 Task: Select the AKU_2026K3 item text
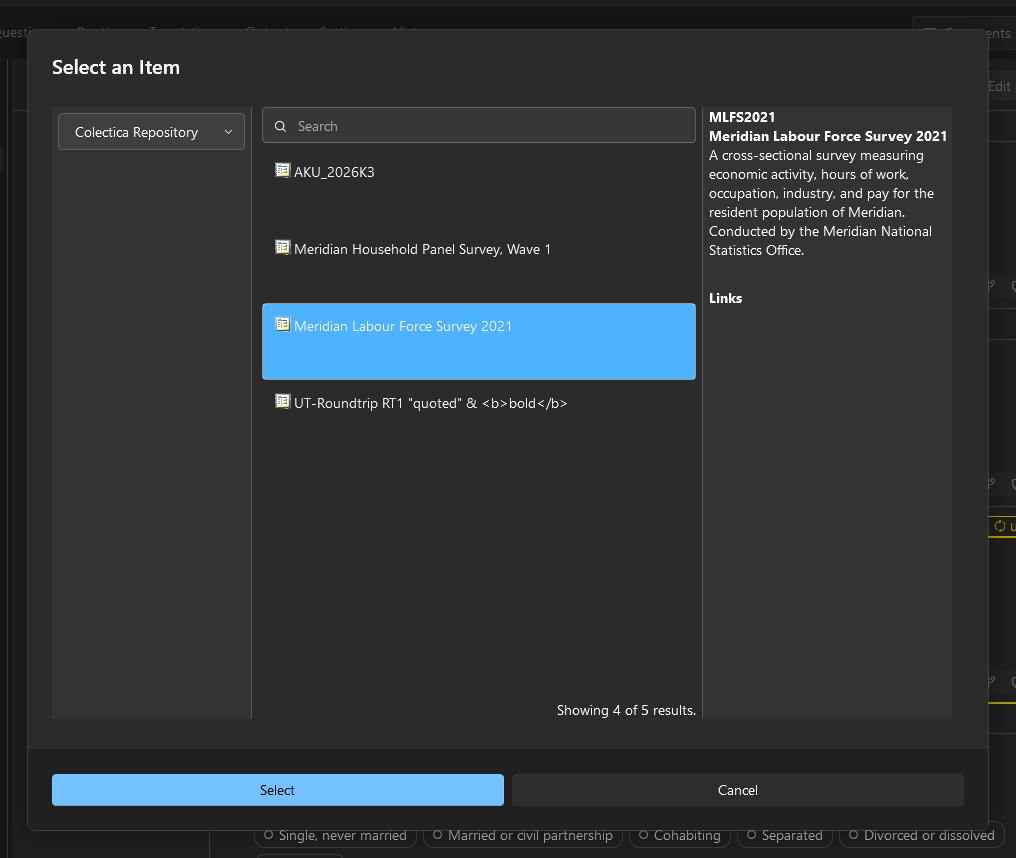334,172
